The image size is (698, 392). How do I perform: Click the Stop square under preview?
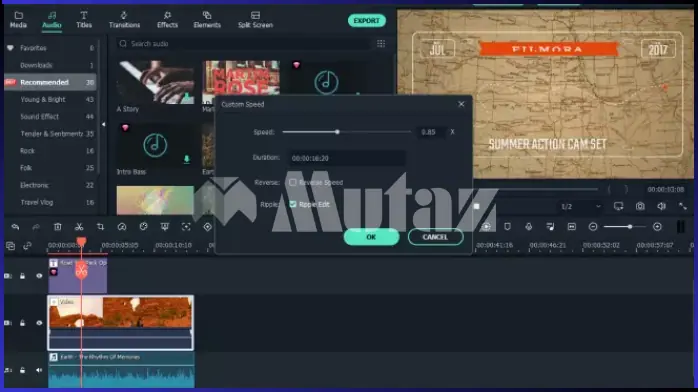click(x=477, y=206)
